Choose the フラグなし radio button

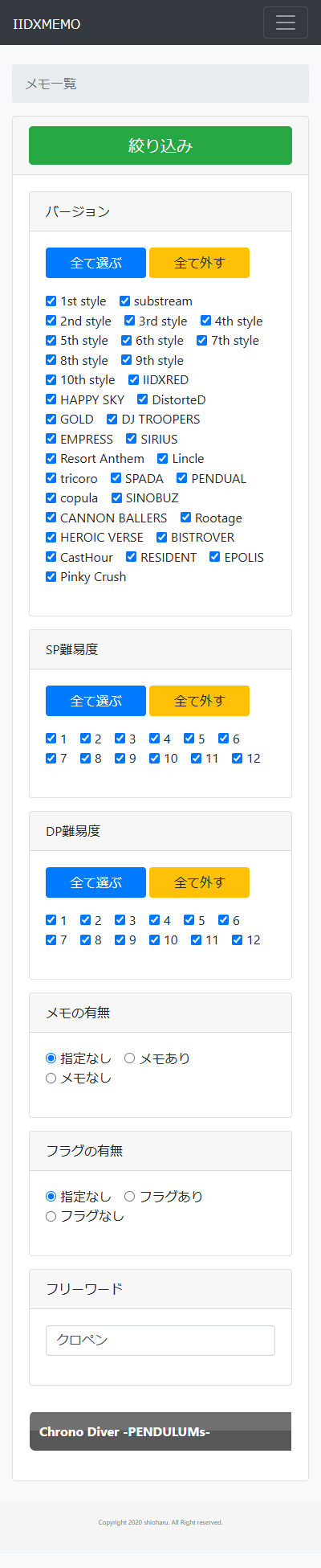(x=51, y=1217)
